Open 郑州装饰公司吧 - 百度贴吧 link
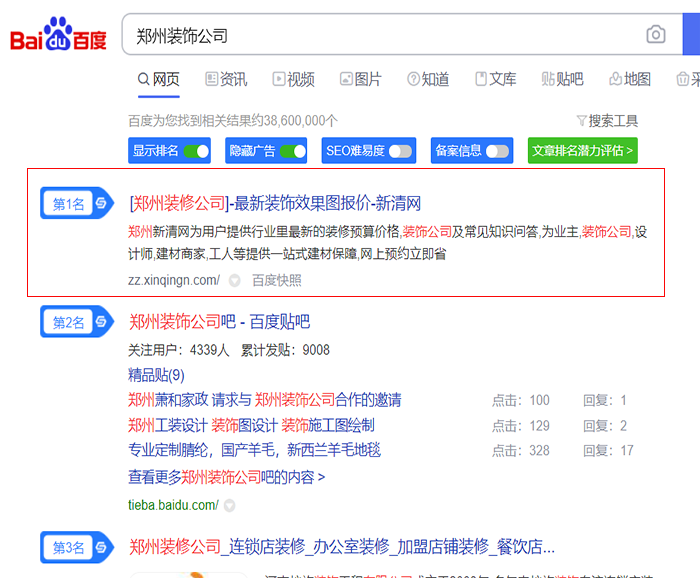Viewport: 700px width, 578px height. point(219,322)
